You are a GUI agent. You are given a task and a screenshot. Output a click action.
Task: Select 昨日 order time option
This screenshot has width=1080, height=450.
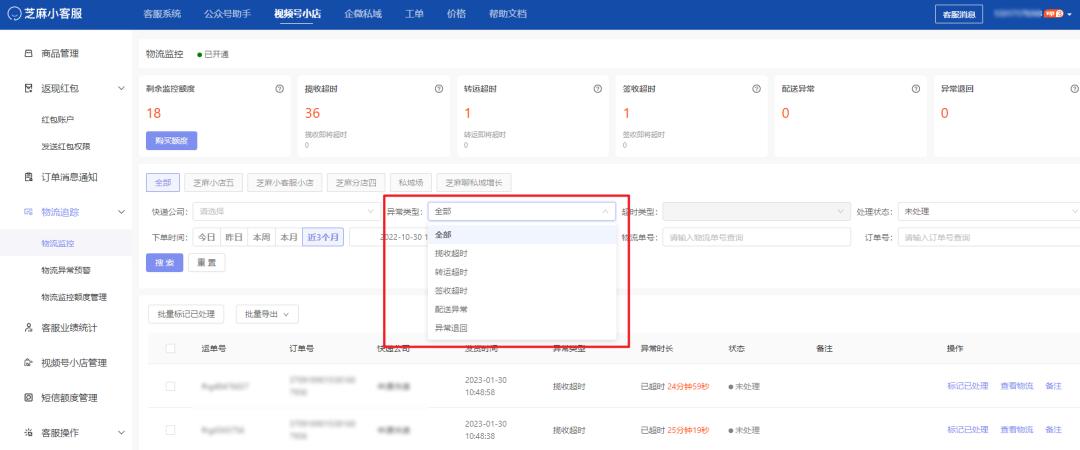[x=234, y=237]
